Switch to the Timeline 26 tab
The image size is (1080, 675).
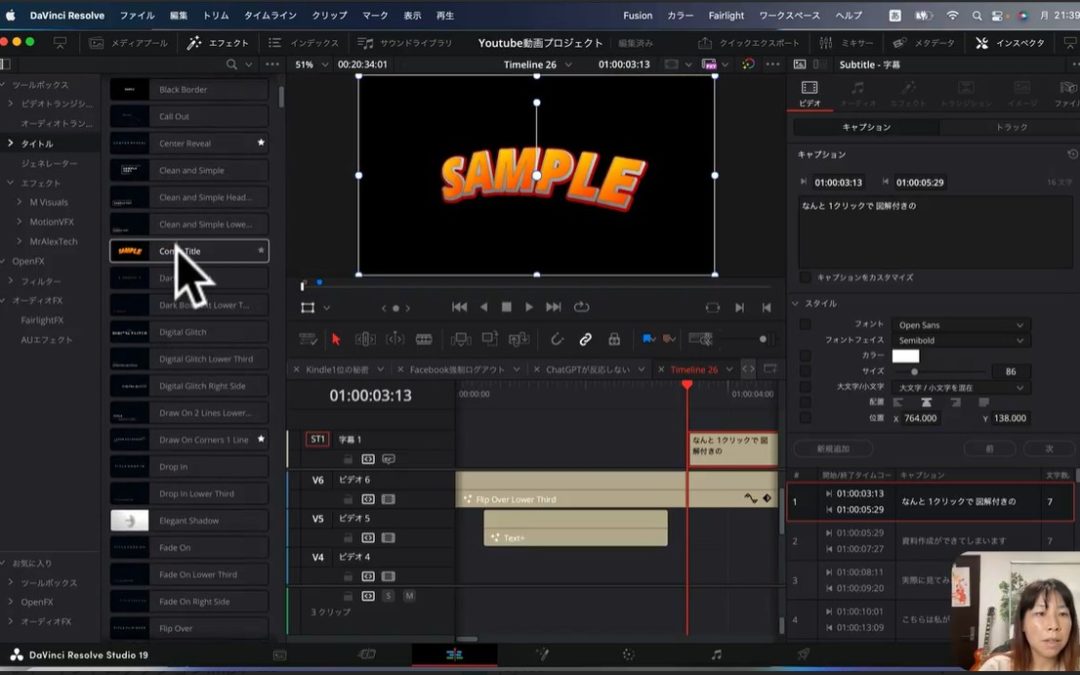click(x=695, y=368)
